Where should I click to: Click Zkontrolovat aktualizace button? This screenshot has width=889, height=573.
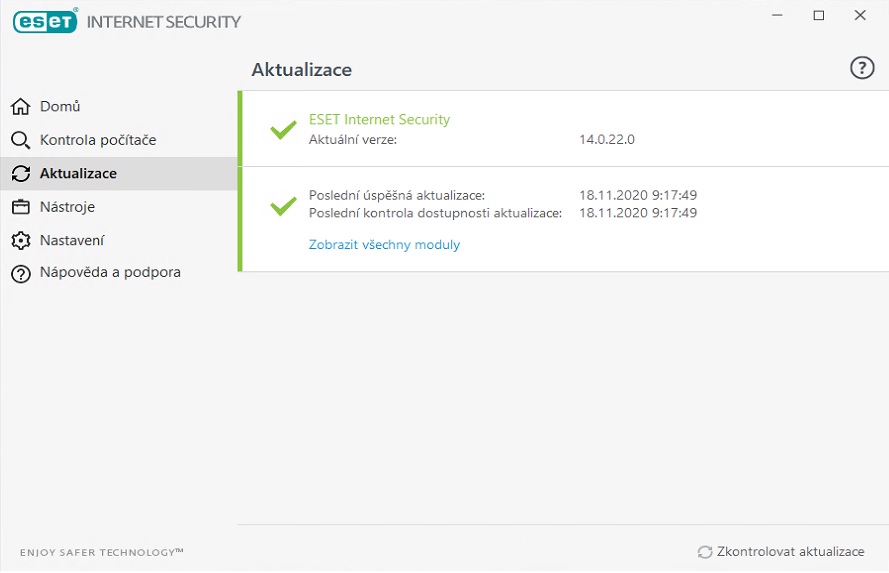click(781, 552)
